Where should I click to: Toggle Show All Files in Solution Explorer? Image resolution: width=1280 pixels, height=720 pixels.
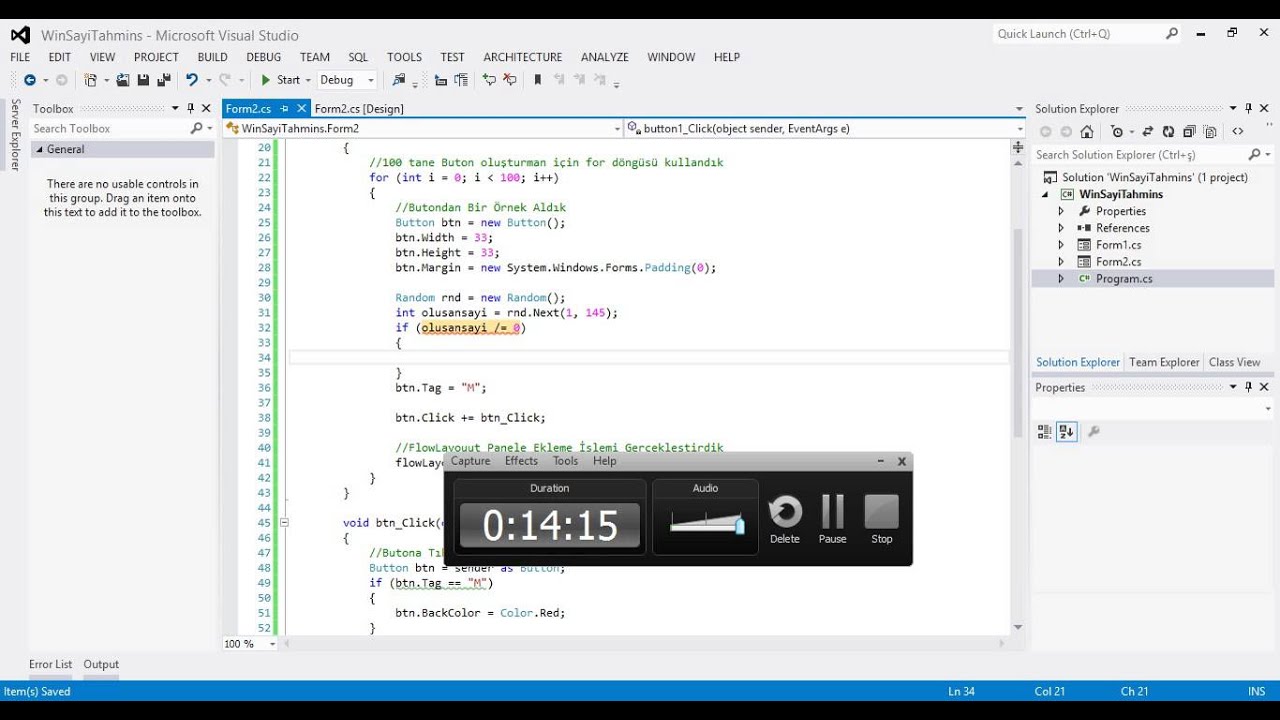(1210, 131)
